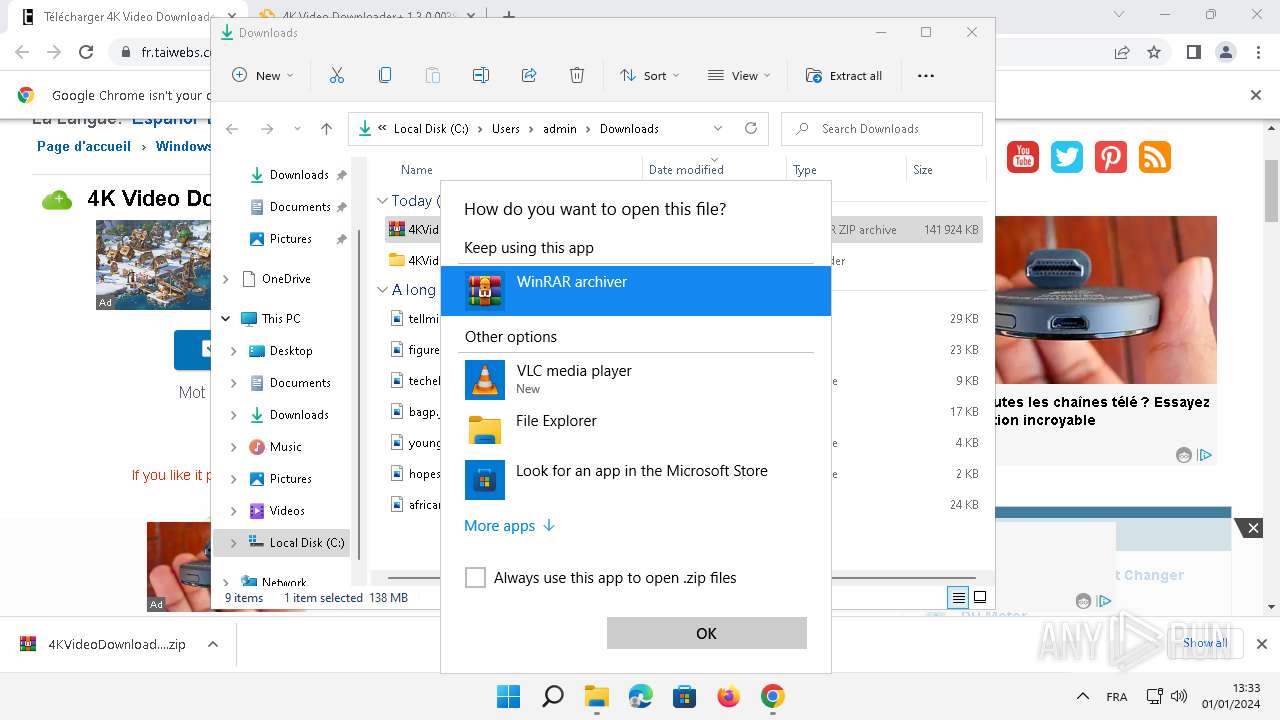Open the YouTube social icon on webpage

pos(1023,157)
